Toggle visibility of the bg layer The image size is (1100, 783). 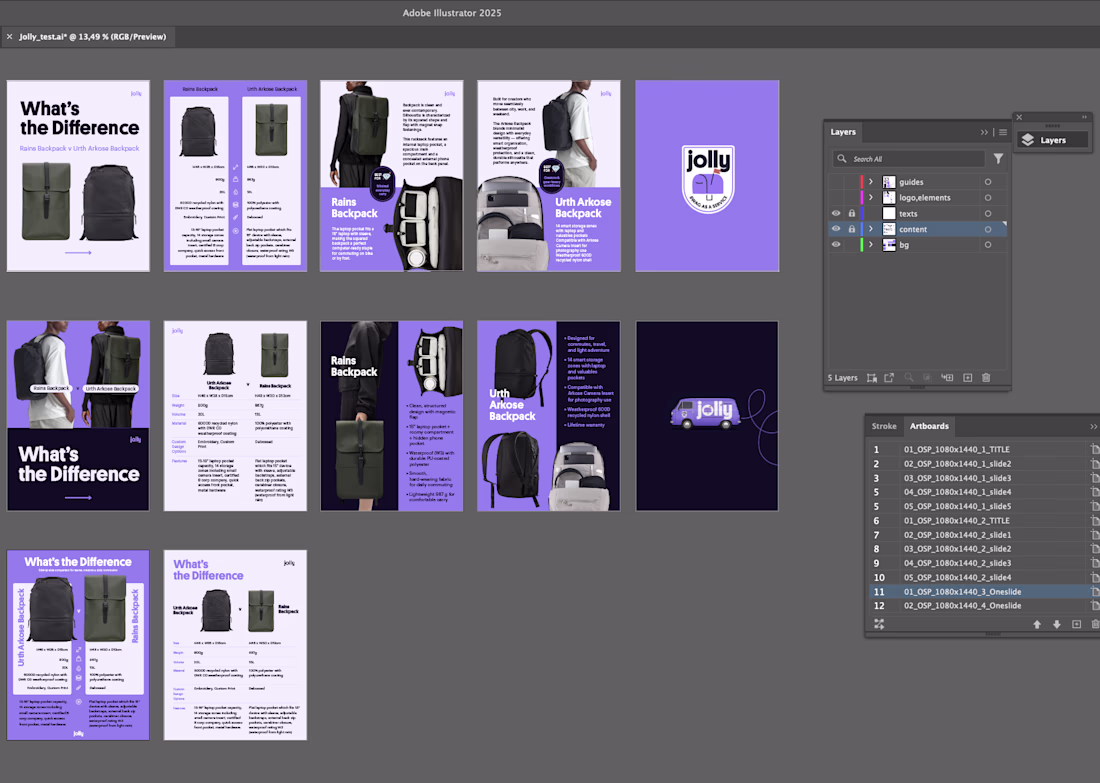click(836, 244)
